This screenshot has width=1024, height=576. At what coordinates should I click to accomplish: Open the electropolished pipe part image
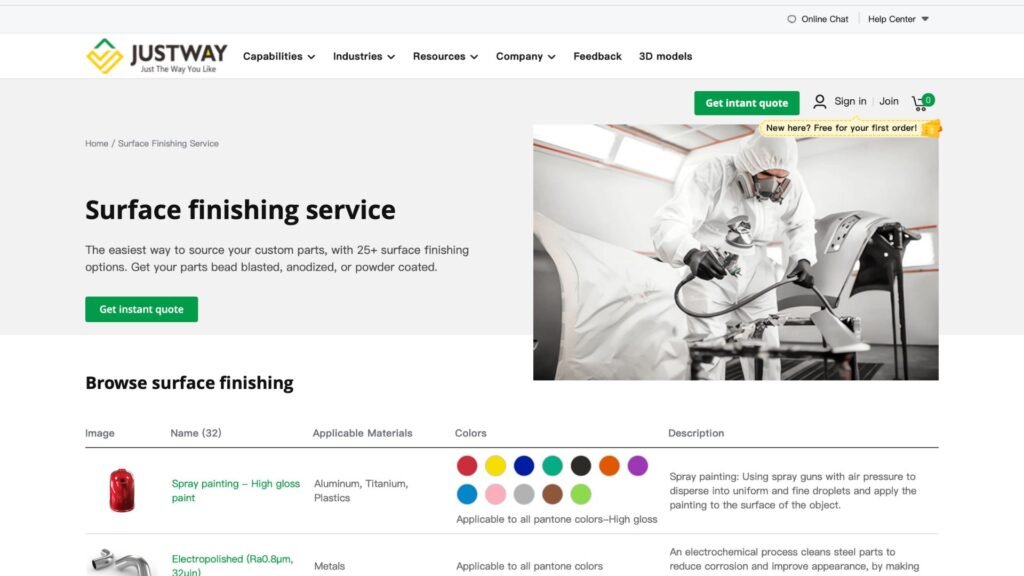[x=121, y=563]
